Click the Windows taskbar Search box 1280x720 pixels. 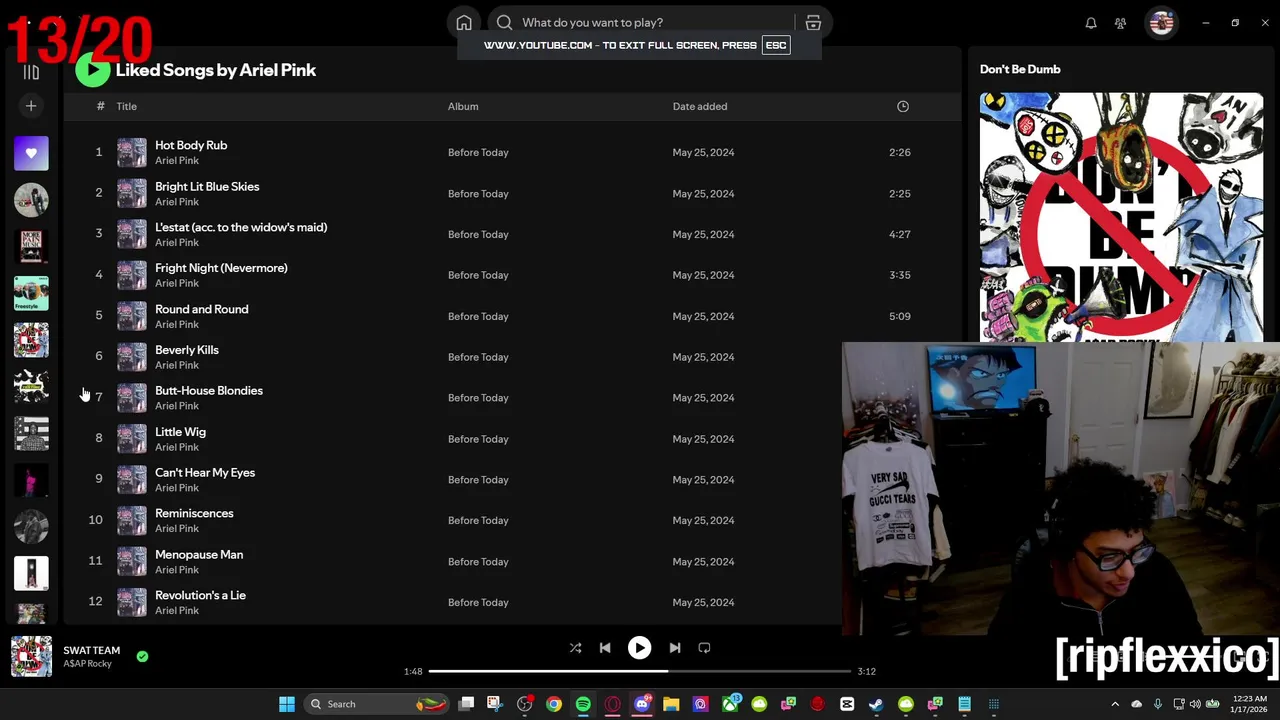click(376, 704)
